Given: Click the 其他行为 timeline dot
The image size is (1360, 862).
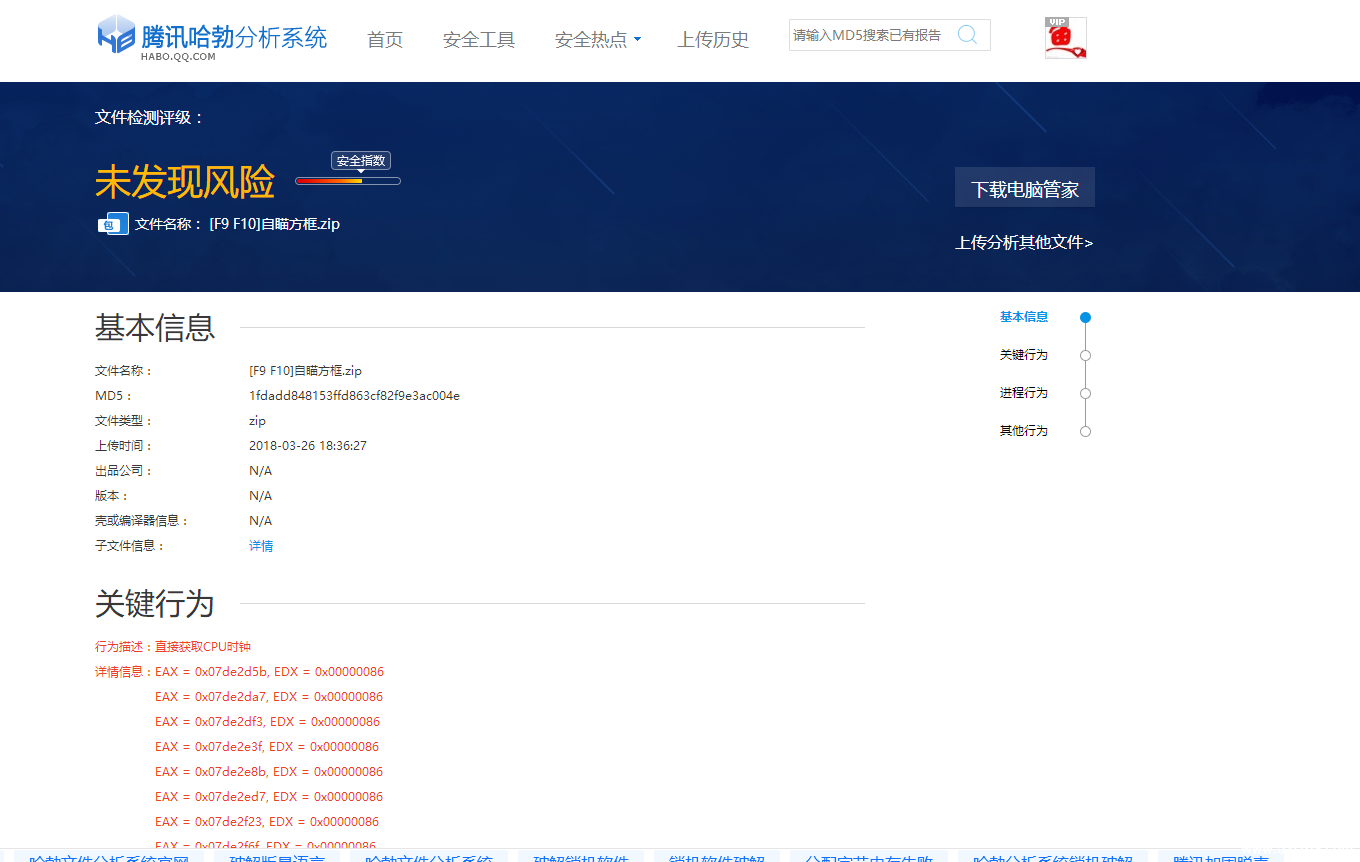Looking at the screenshot, I should (x=1086, y=432).
